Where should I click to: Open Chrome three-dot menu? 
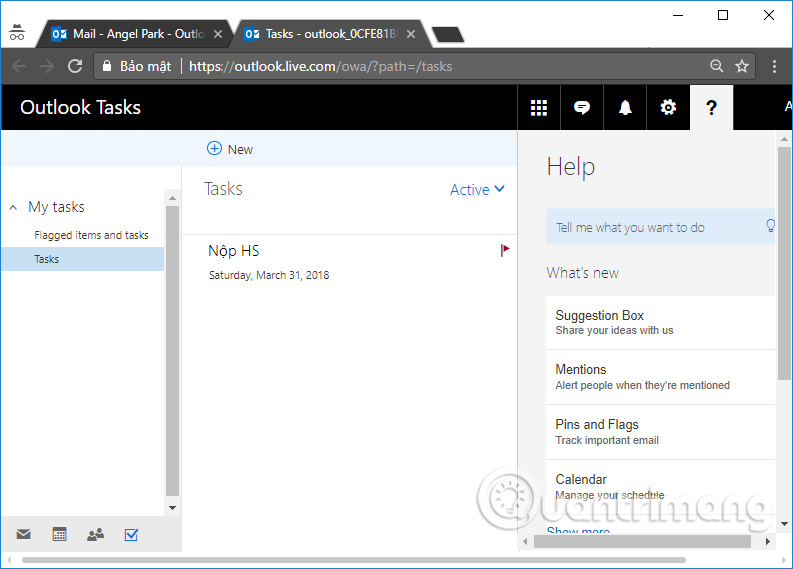(x=774, y=66)
